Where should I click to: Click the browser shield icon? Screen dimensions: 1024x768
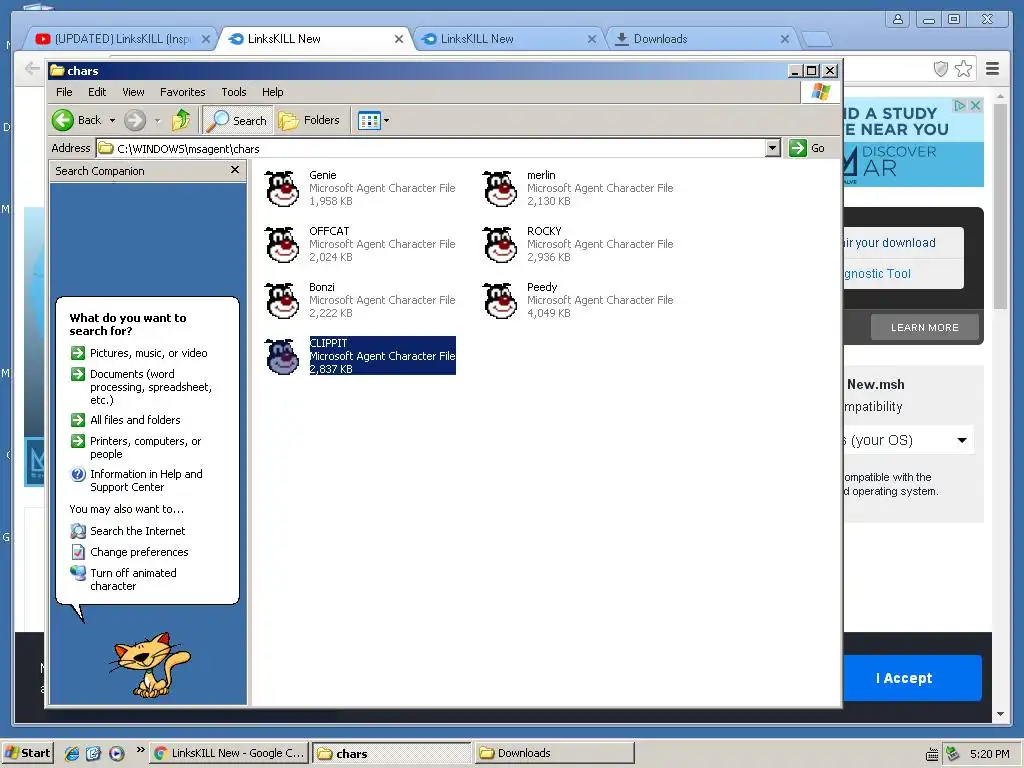pyautogui.click(x=940, y=69)
